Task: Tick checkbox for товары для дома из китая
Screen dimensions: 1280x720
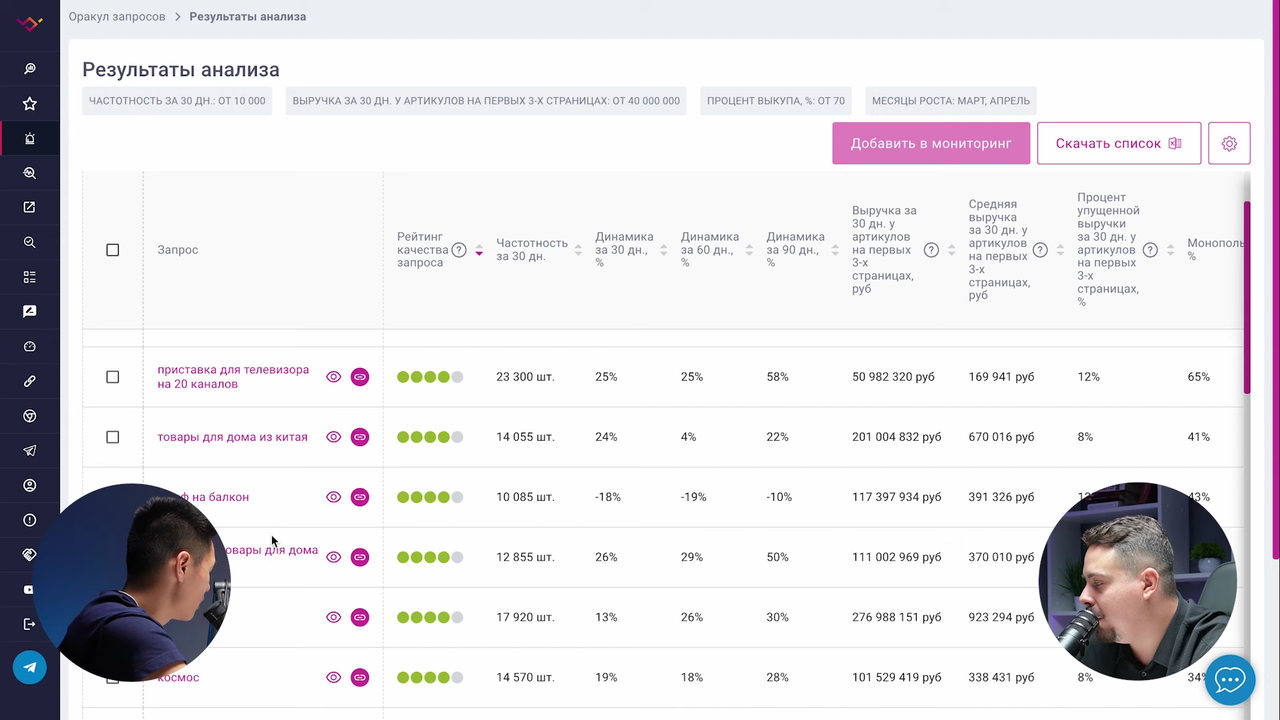Action: (112, 437)
